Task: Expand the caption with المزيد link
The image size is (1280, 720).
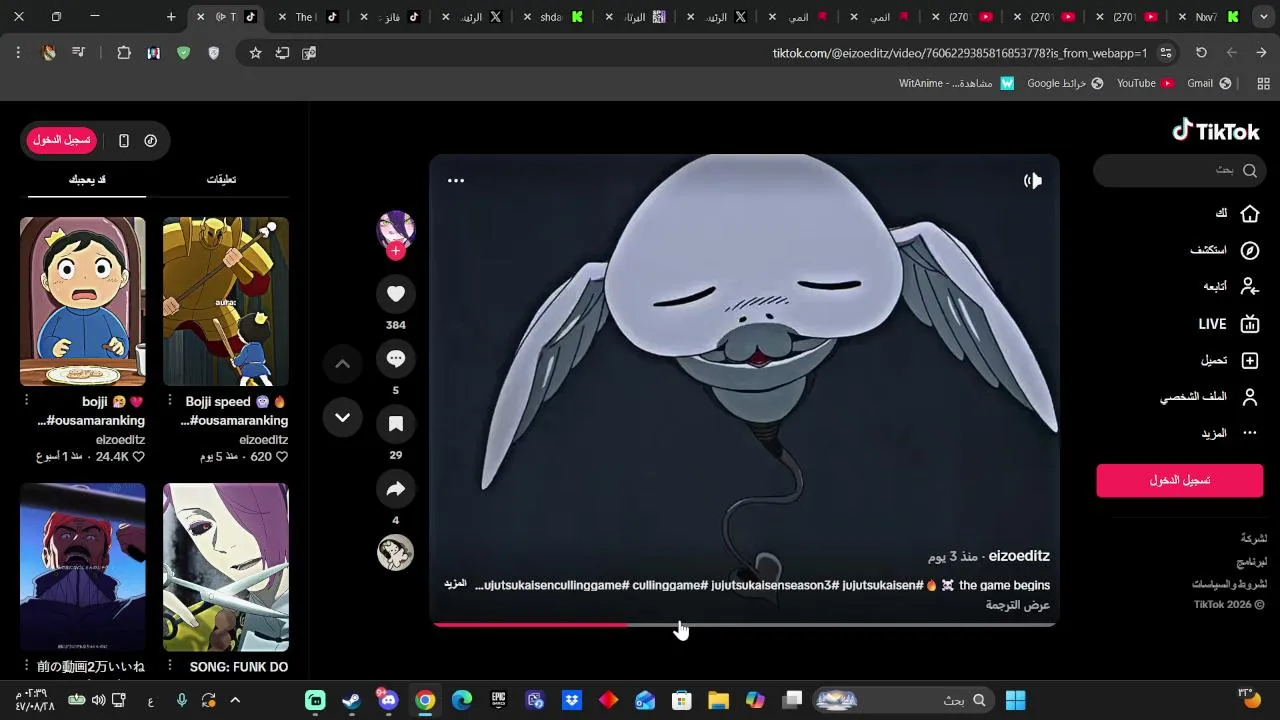Action: [x=455, y=583]
